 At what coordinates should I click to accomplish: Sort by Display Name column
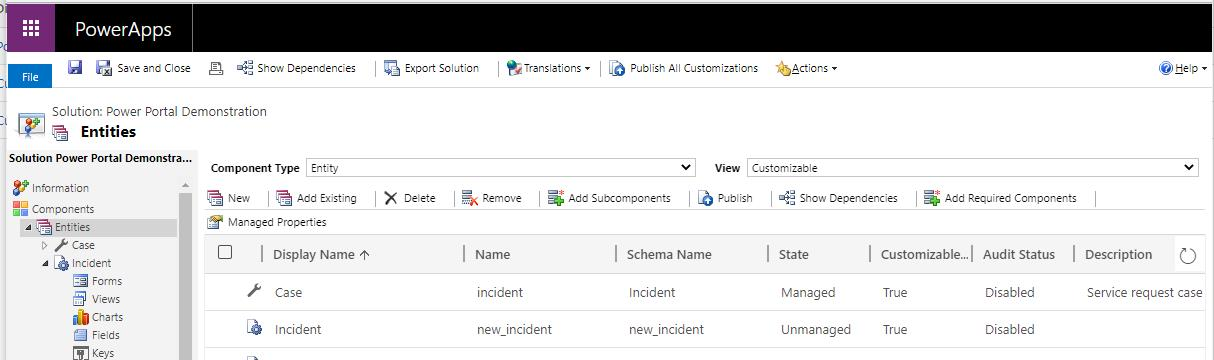tap(321, 255)
